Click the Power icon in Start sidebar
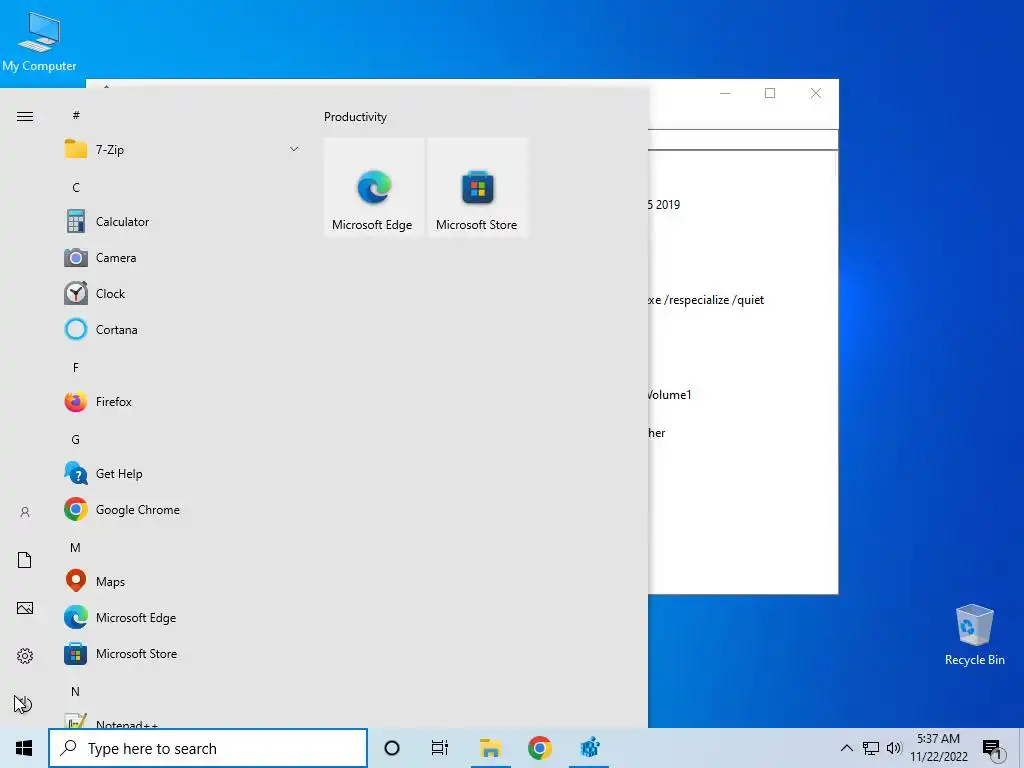The image size is (1024, 768). (25, 704)
